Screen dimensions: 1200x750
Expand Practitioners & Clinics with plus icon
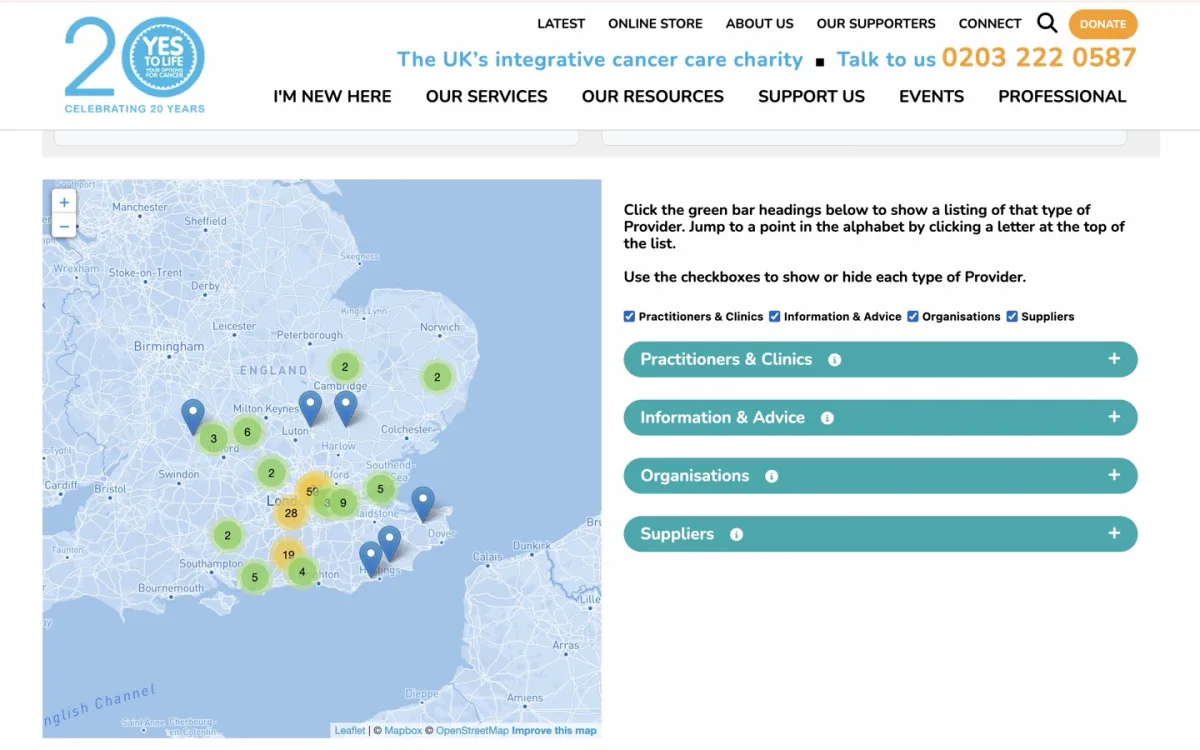pyautogui.click(x=1114, y=359)
